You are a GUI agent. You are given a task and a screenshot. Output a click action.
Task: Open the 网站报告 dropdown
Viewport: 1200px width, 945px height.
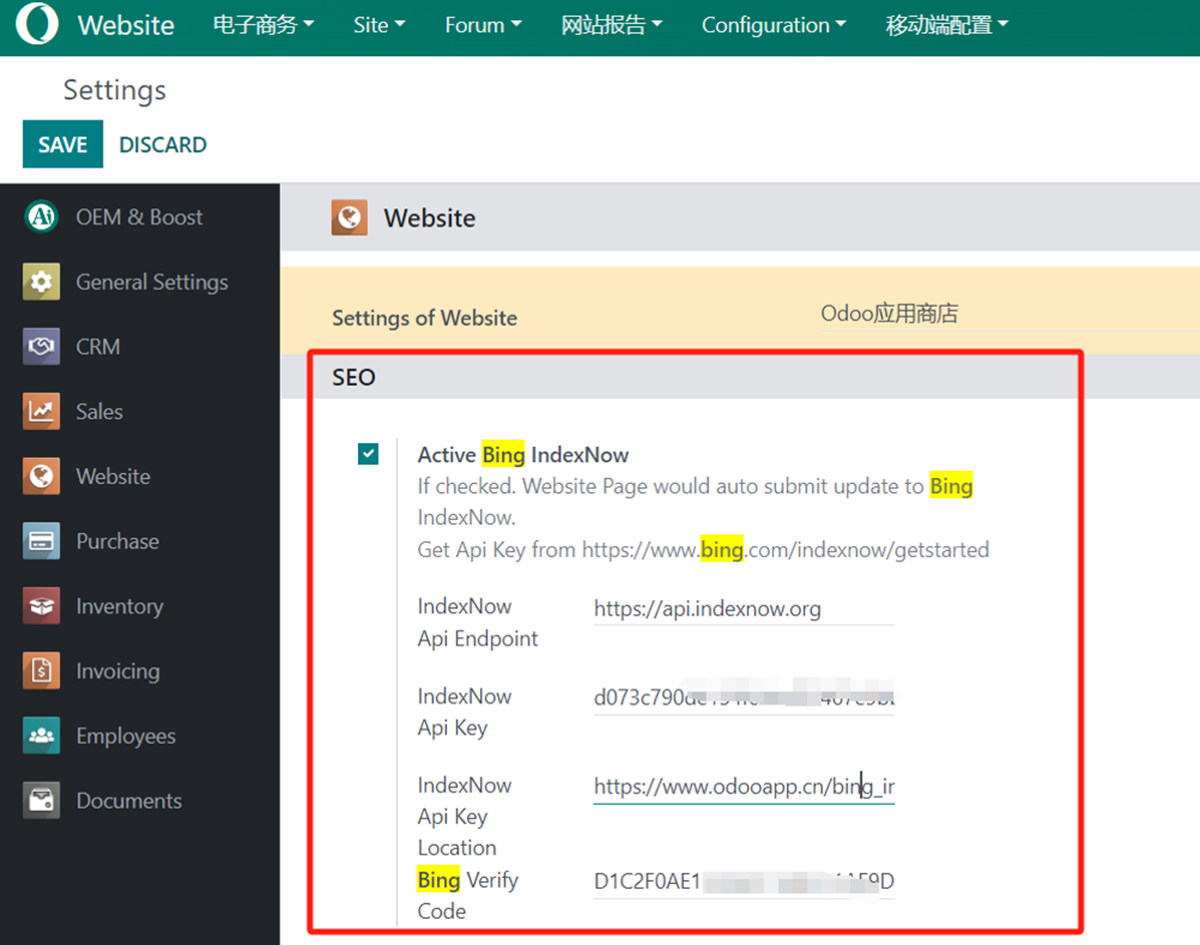coord(612,25)
